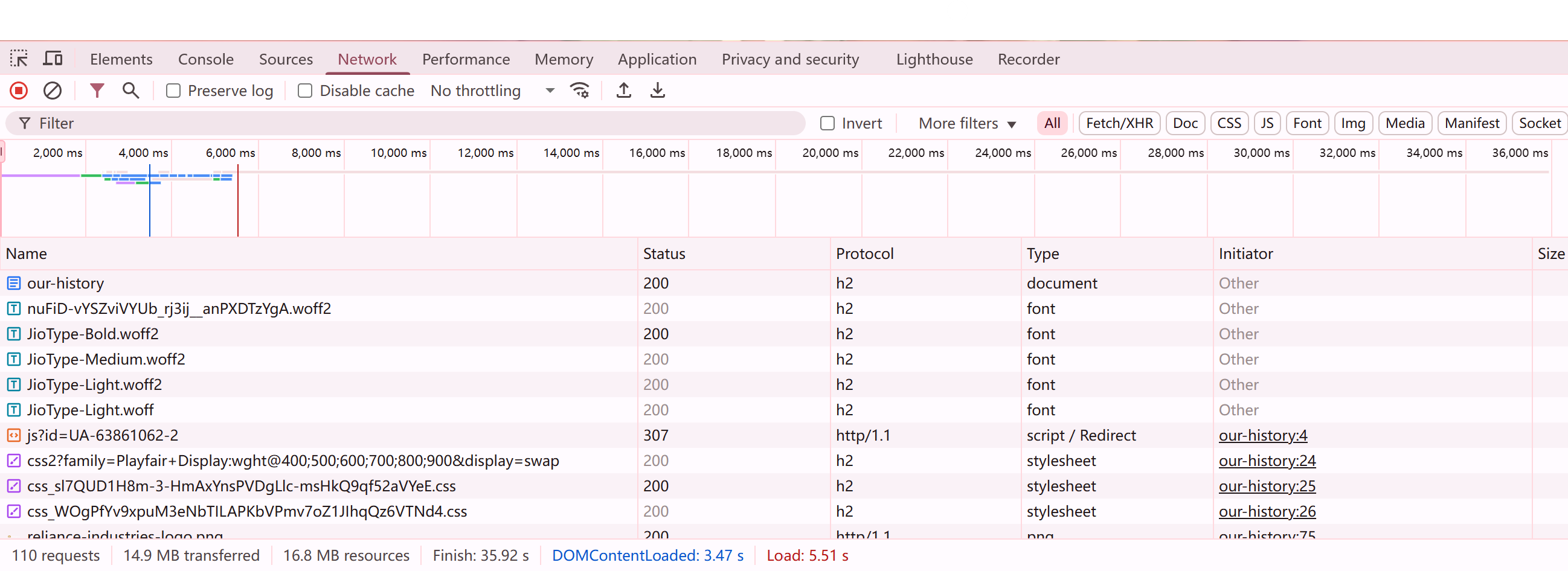Toggle the device toolbar icon
Screen dimensions: 1568x571
tap(53, 59)
